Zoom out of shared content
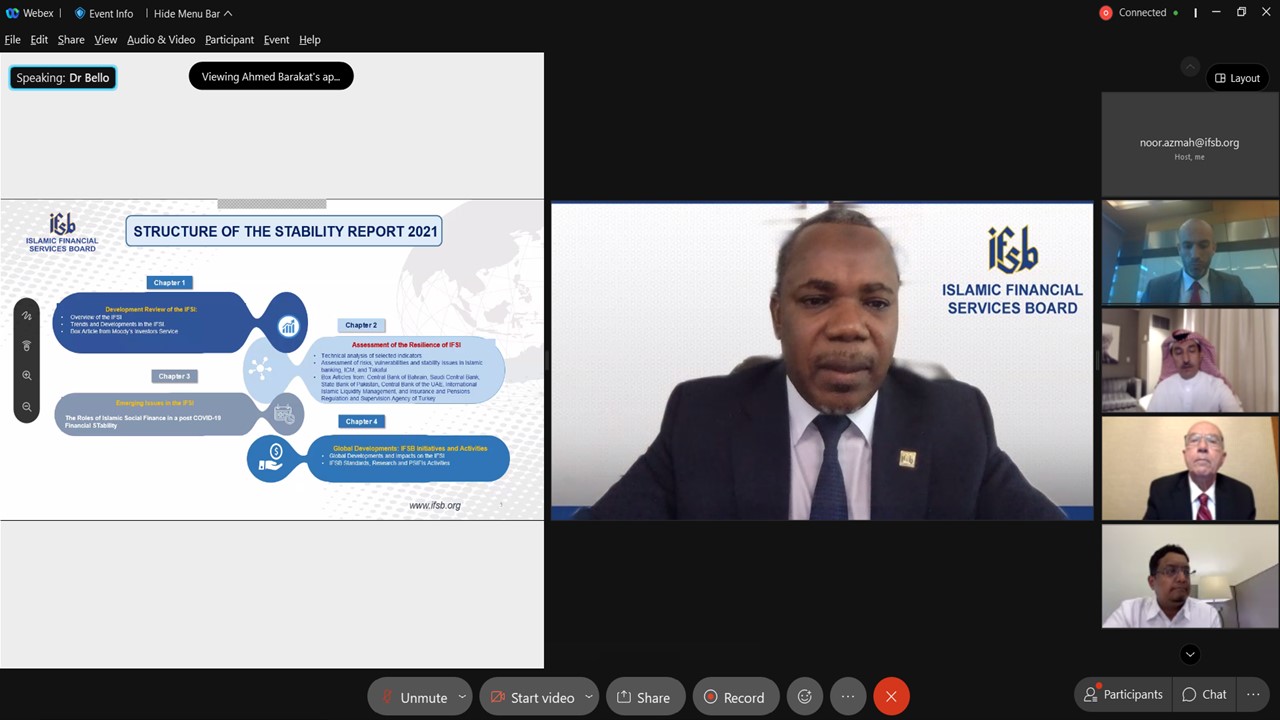This screenshot has height=720, width=1280. coord(27,407)
